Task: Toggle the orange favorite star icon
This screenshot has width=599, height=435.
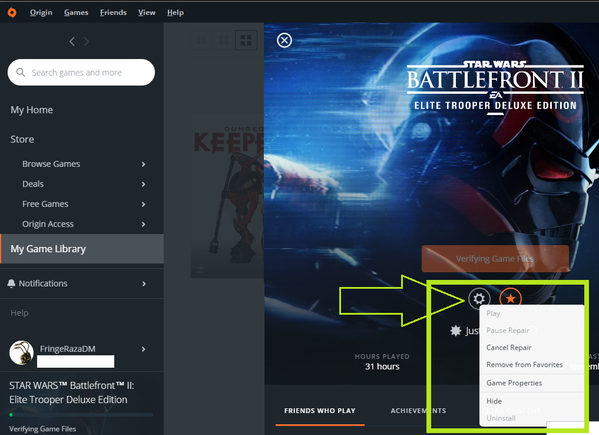Action: click(x=510, y=298)
